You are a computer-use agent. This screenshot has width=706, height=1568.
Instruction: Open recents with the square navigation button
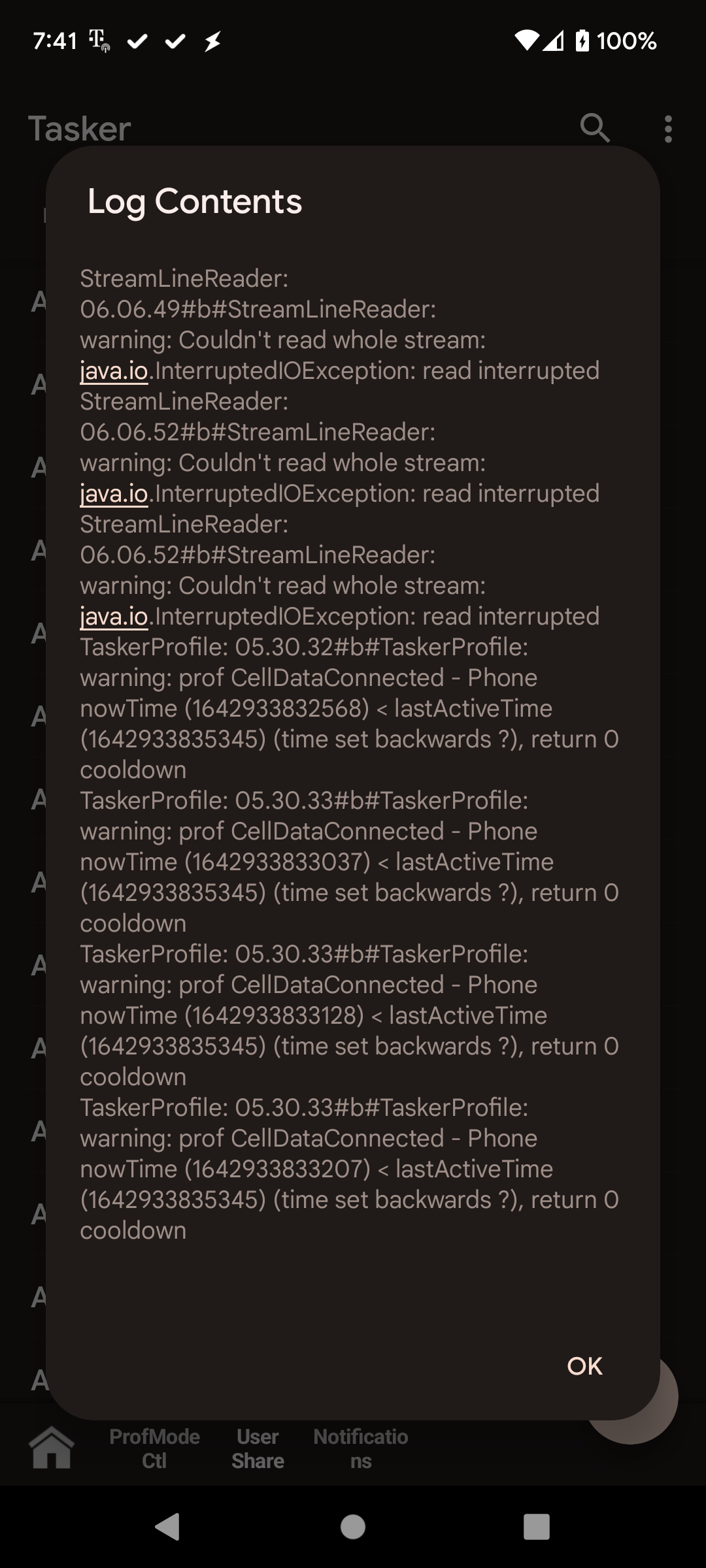(x=536, y=1527)
